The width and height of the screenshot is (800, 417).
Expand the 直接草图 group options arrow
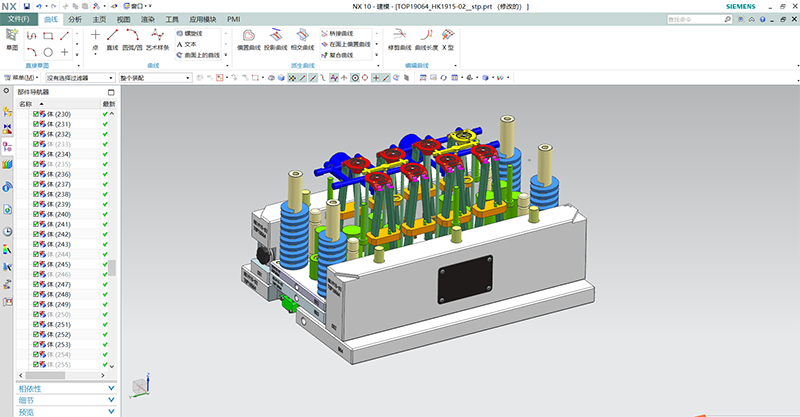79,65
